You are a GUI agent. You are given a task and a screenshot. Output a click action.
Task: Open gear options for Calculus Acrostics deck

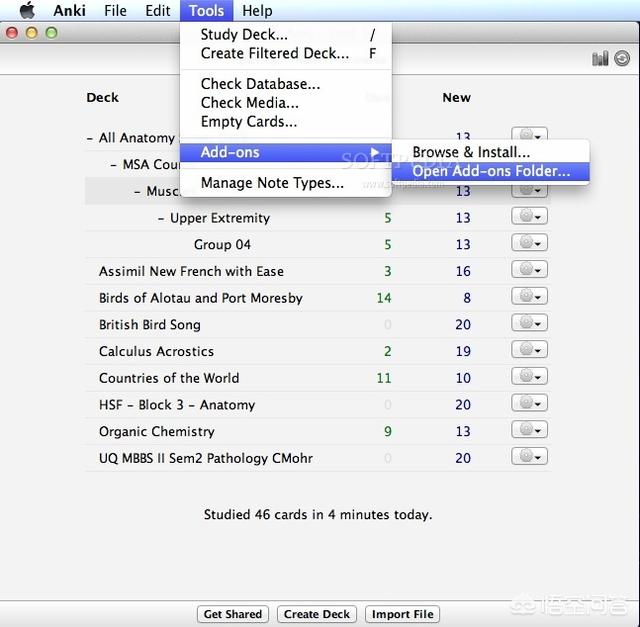click(x=529, y=351)
